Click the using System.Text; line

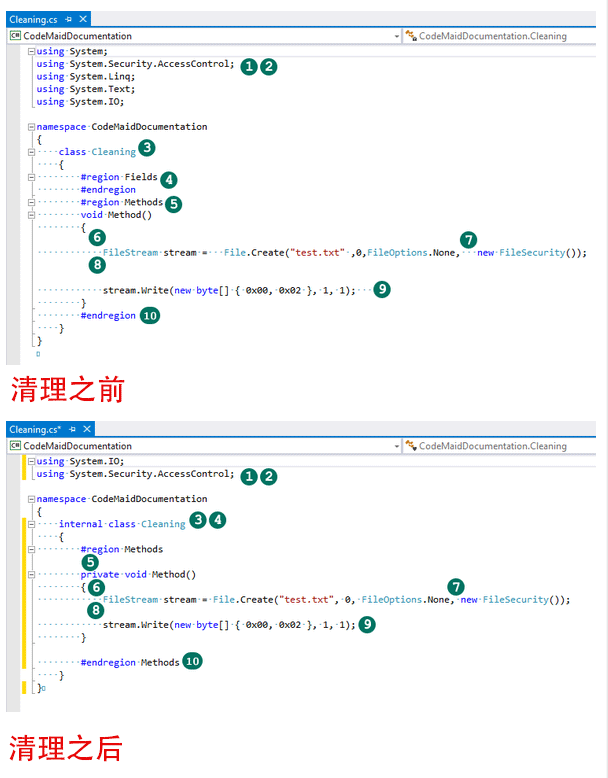click(85, 89)
